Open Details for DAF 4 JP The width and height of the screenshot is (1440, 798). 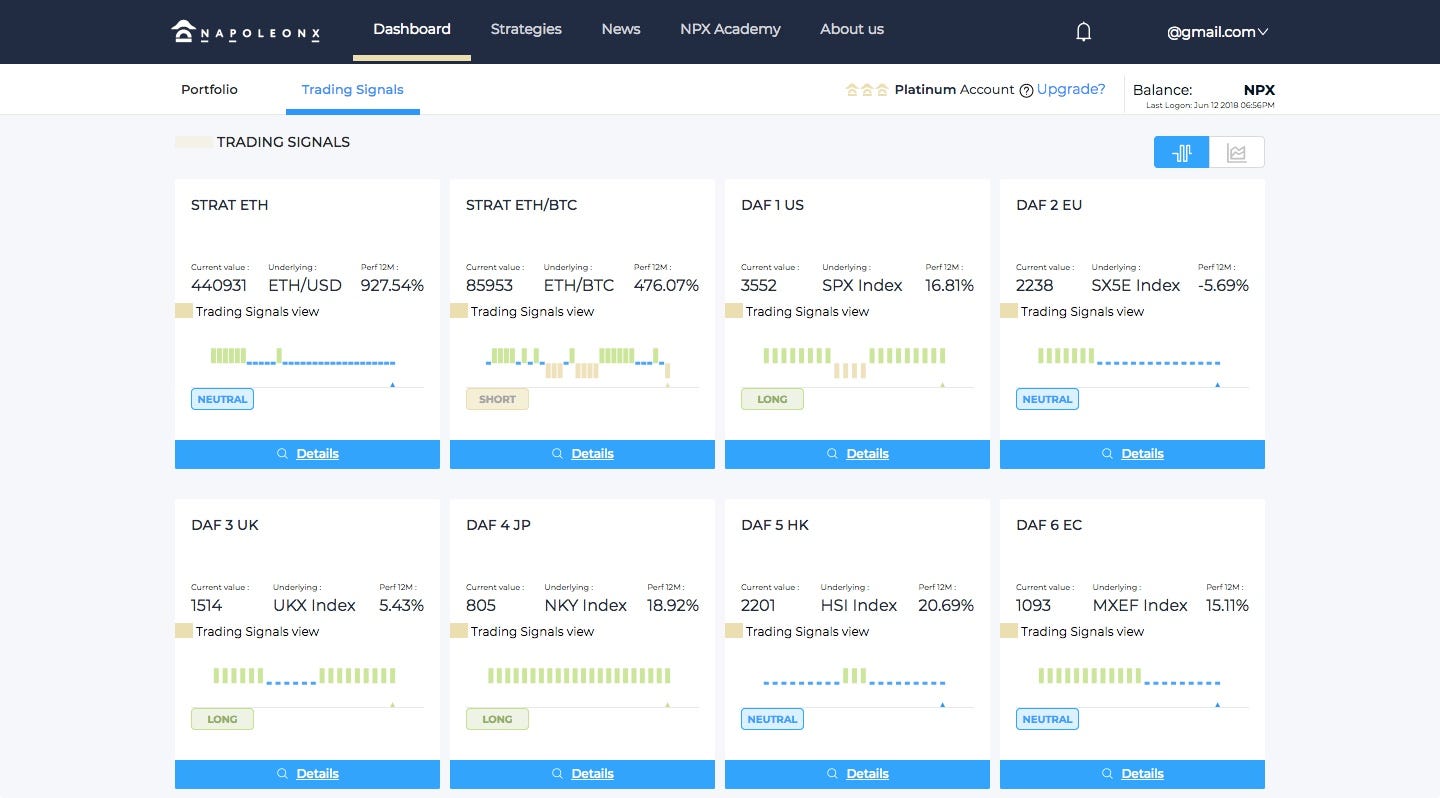582,774
